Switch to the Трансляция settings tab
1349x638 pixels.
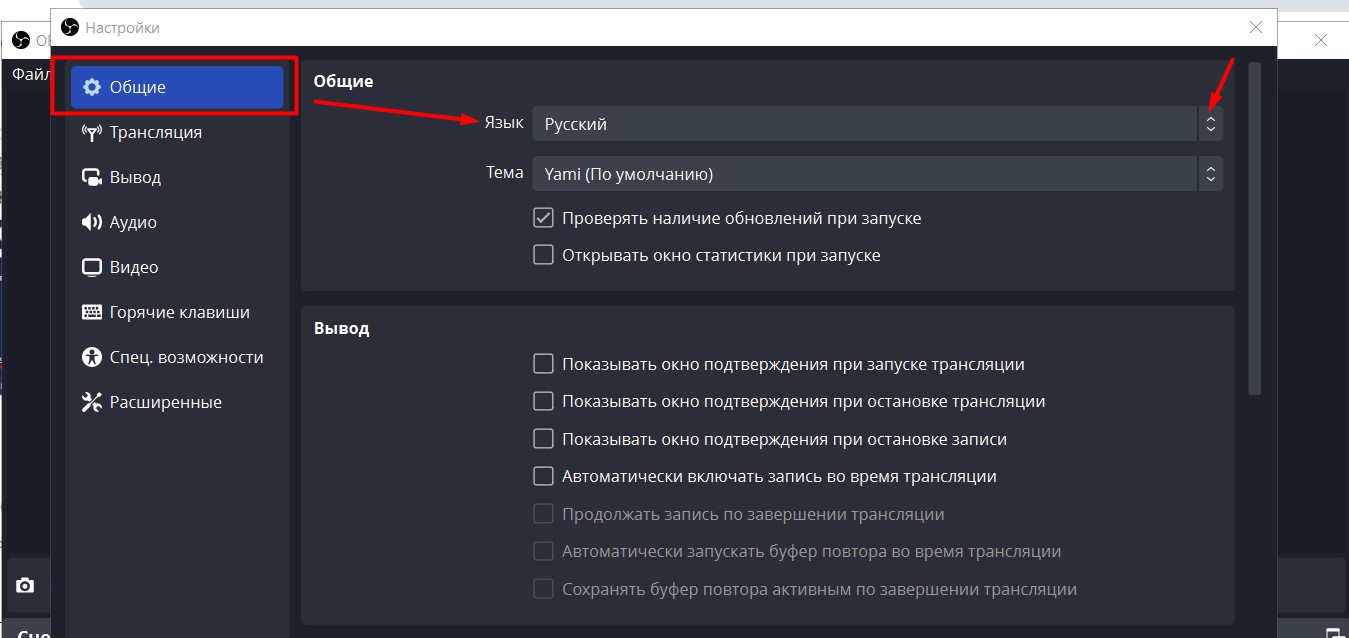point(155,132)
